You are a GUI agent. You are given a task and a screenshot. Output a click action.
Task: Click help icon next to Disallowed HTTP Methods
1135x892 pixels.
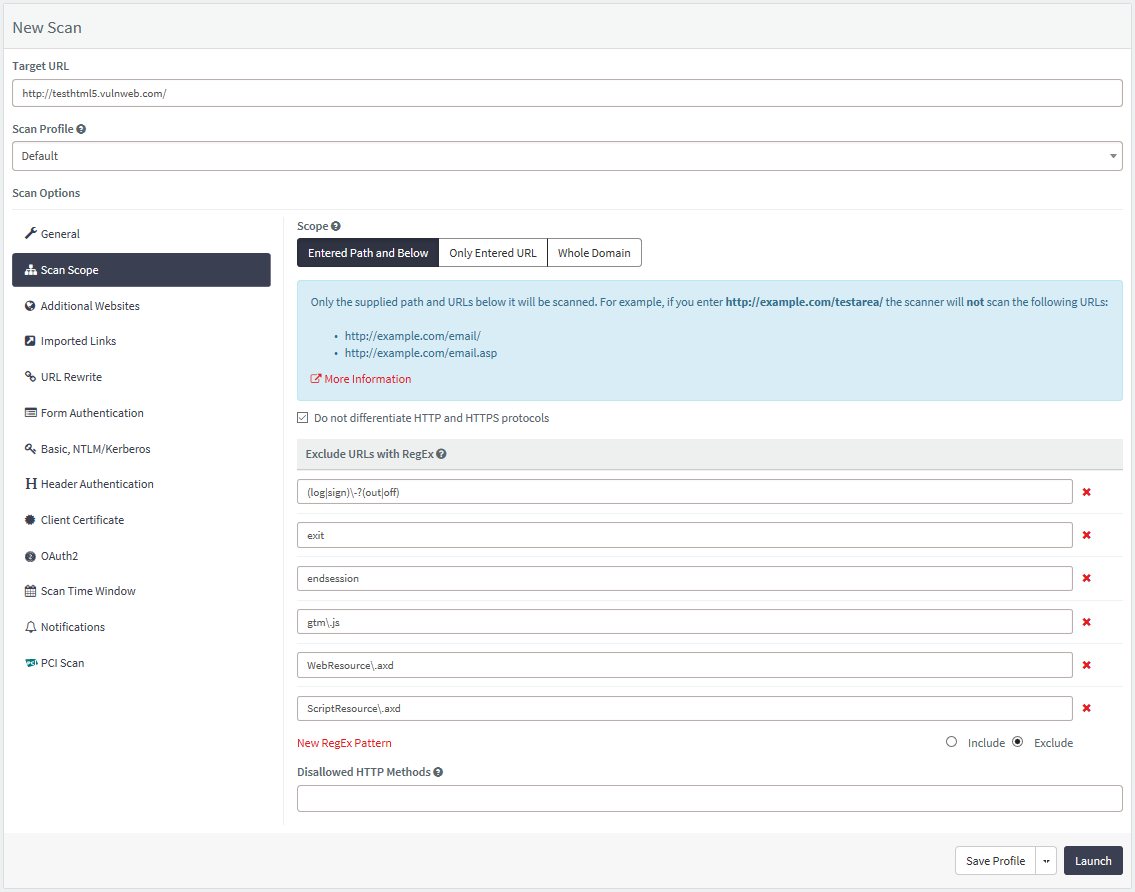(438, 772)
